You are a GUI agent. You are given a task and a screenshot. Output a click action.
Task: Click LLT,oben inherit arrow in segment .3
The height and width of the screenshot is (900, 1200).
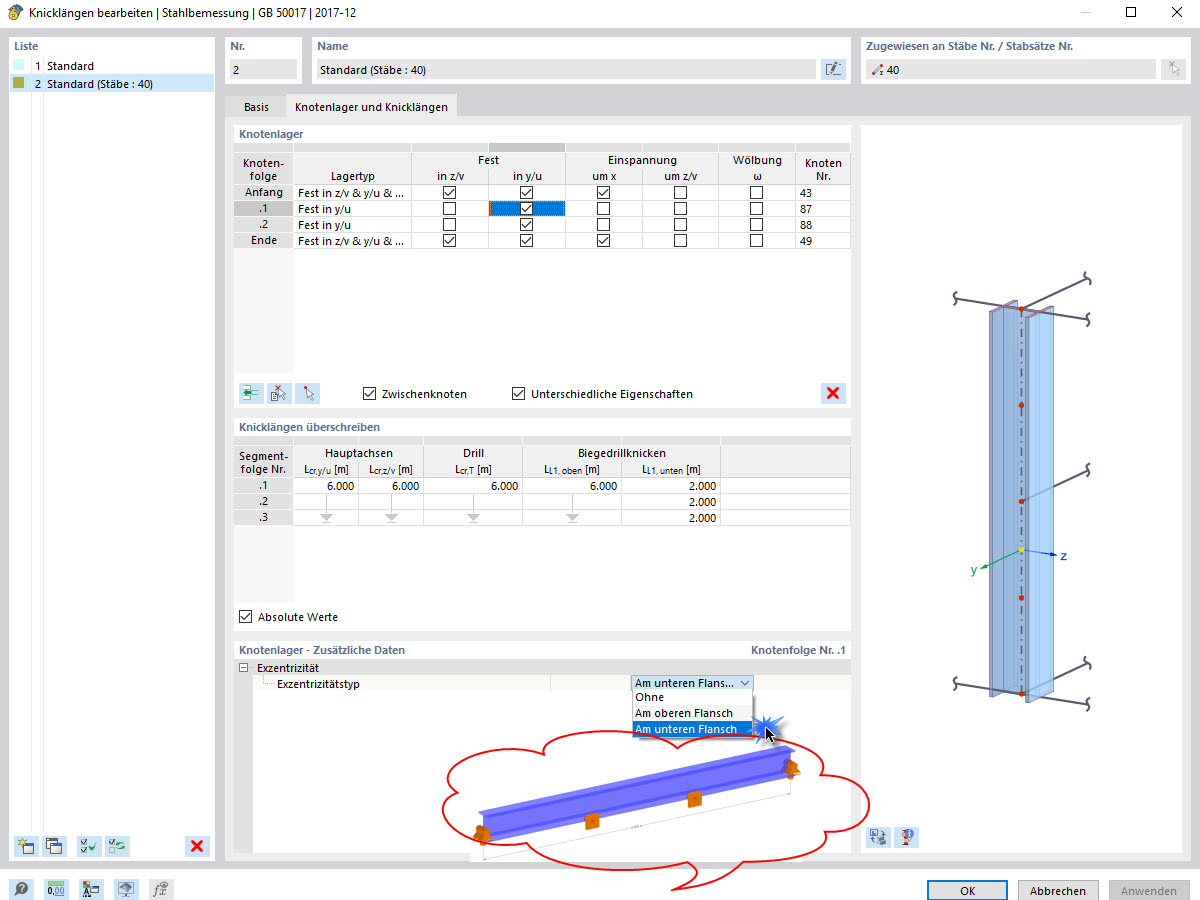point(572,518)
